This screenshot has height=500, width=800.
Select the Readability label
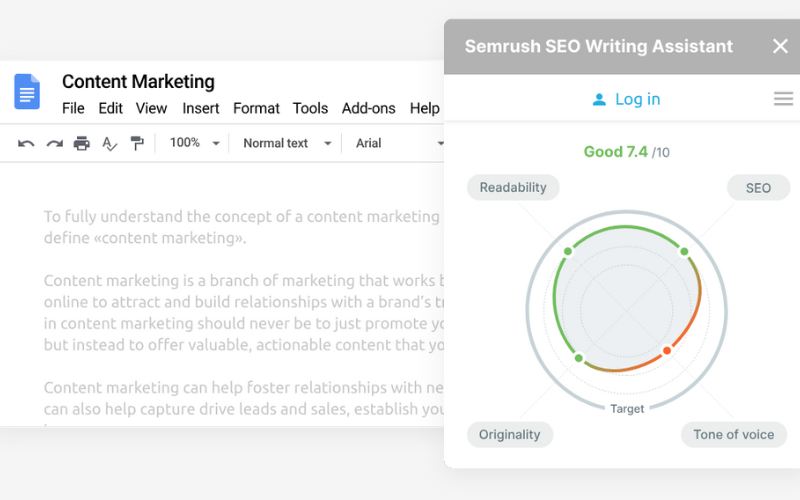(513, 187)
